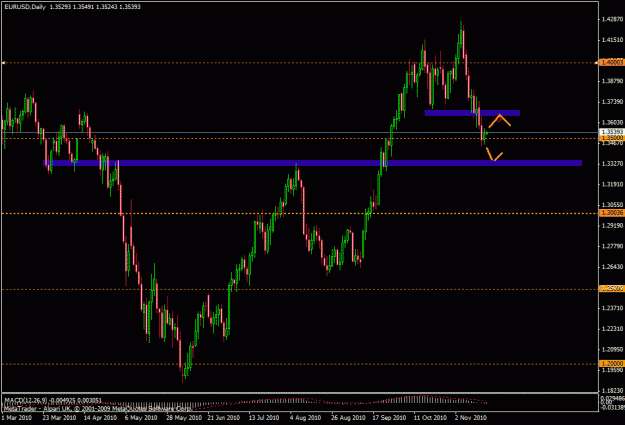Click the 4 Aug 2010 date label
The width and height of the screenshot is (625, 425).
tap(305, 418)
